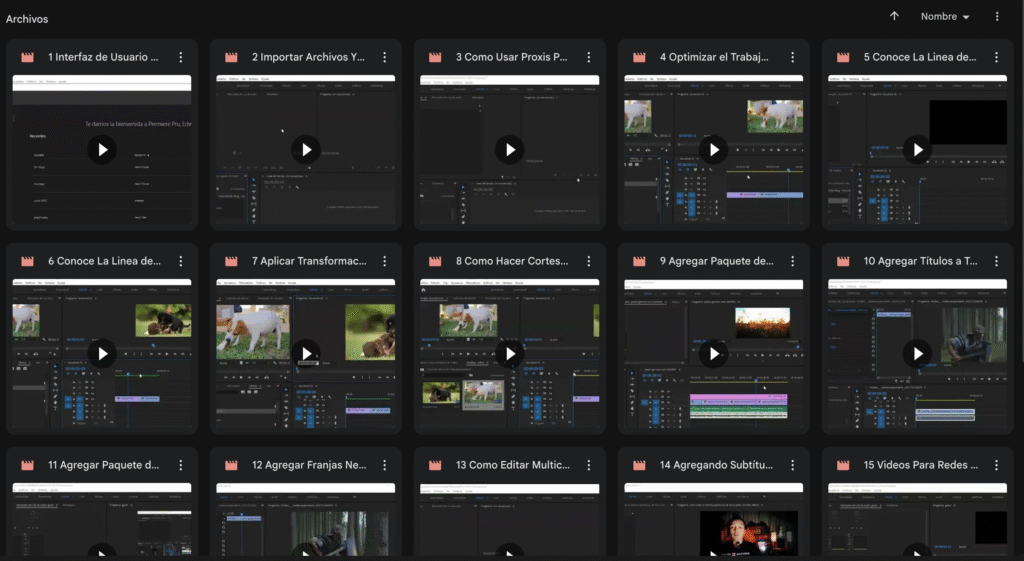Open options menu for 2 Importar Archivos
Screen dimensions: 1024x561
click(x=385, y=58)
